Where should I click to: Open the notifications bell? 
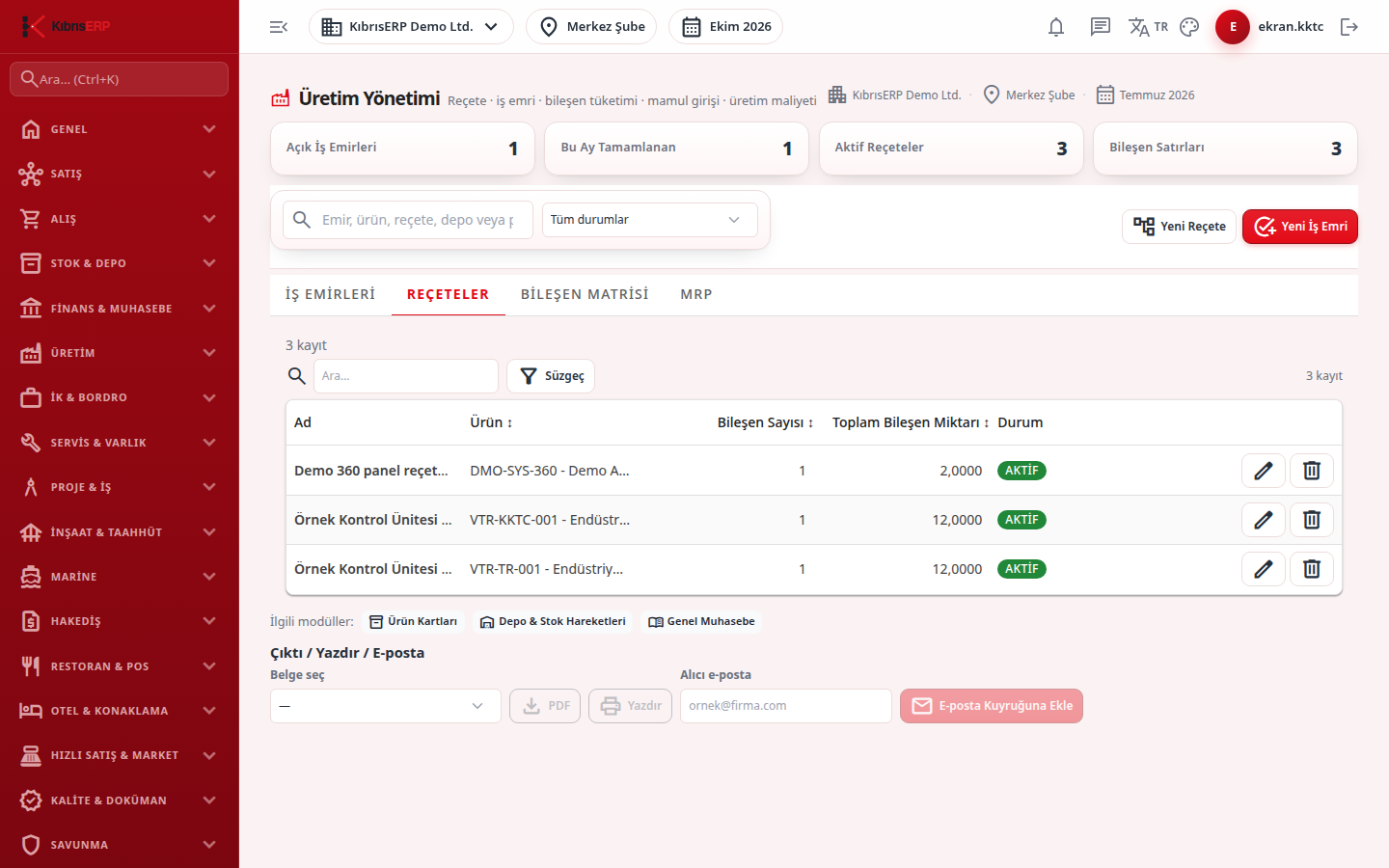[x=1056, y=27]
